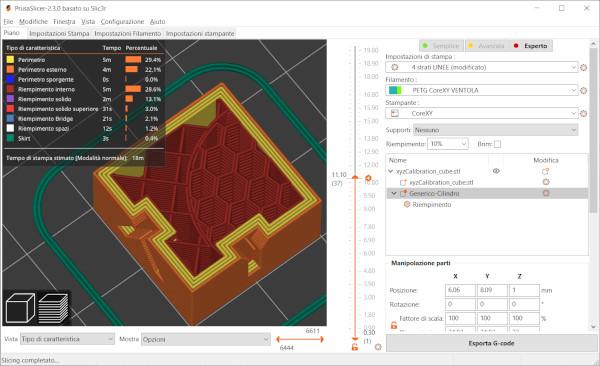
Task: Click the vertical layer slider top handle
Action: [355, 177]
